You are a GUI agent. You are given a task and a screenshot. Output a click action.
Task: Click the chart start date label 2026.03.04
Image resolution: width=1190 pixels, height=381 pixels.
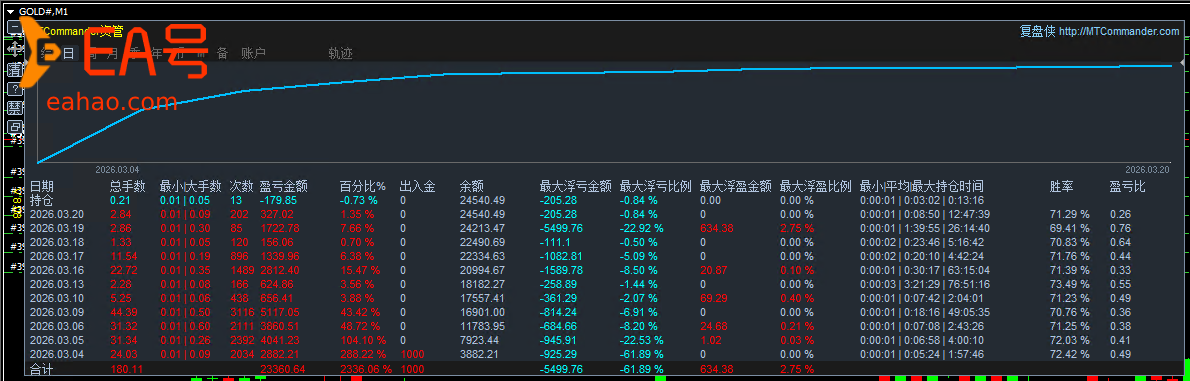point(118,170)
